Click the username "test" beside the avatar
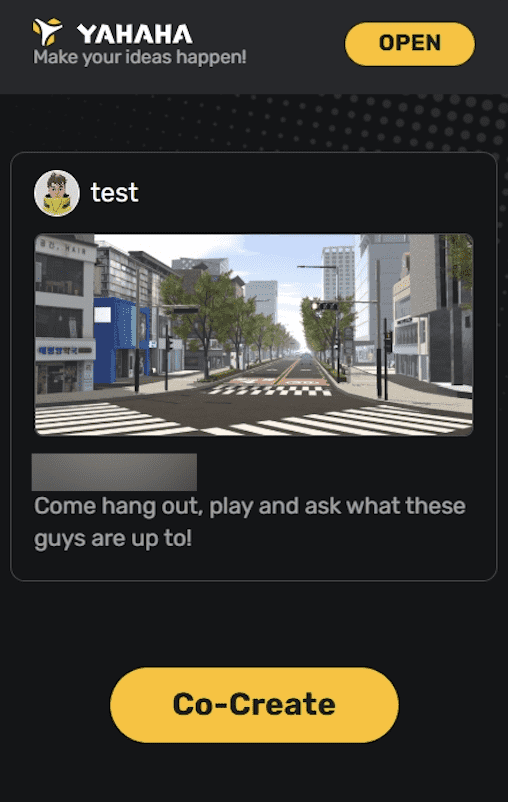Screen dimensions: 508x802 [115, 193]
